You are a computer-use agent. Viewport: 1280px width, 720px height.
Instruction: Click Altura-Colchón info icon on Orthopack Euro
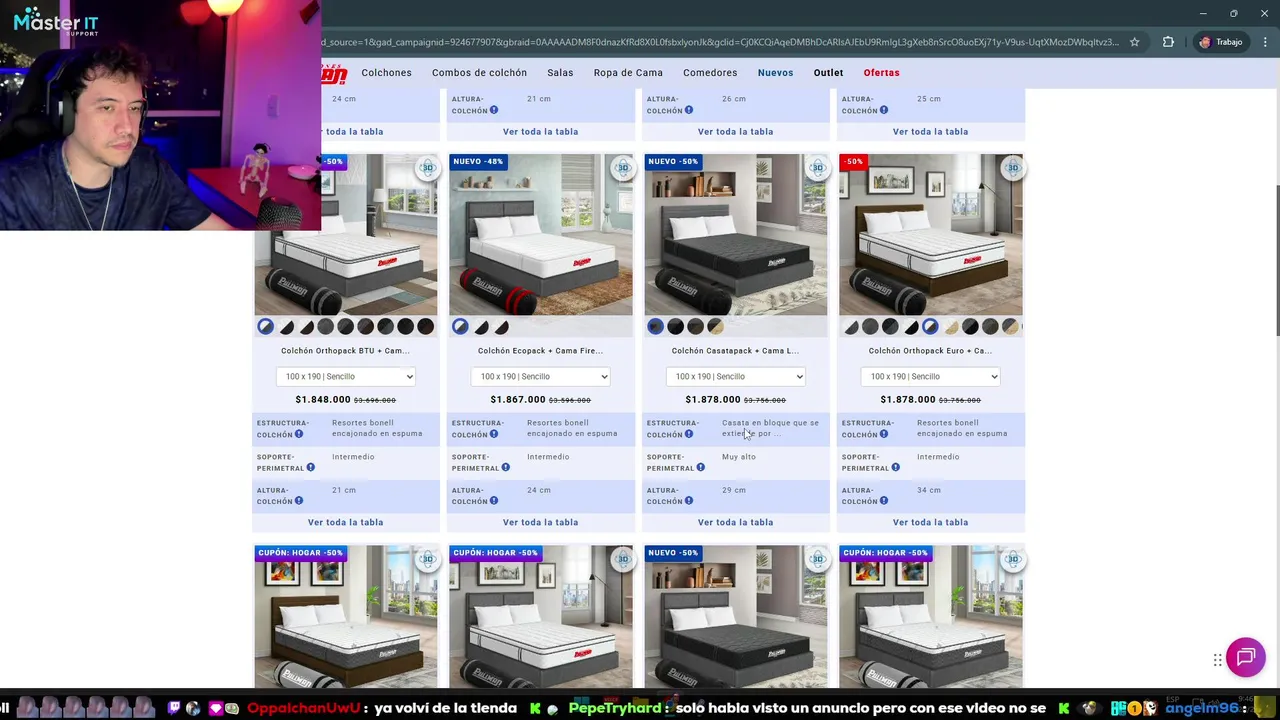pos(883,500)
